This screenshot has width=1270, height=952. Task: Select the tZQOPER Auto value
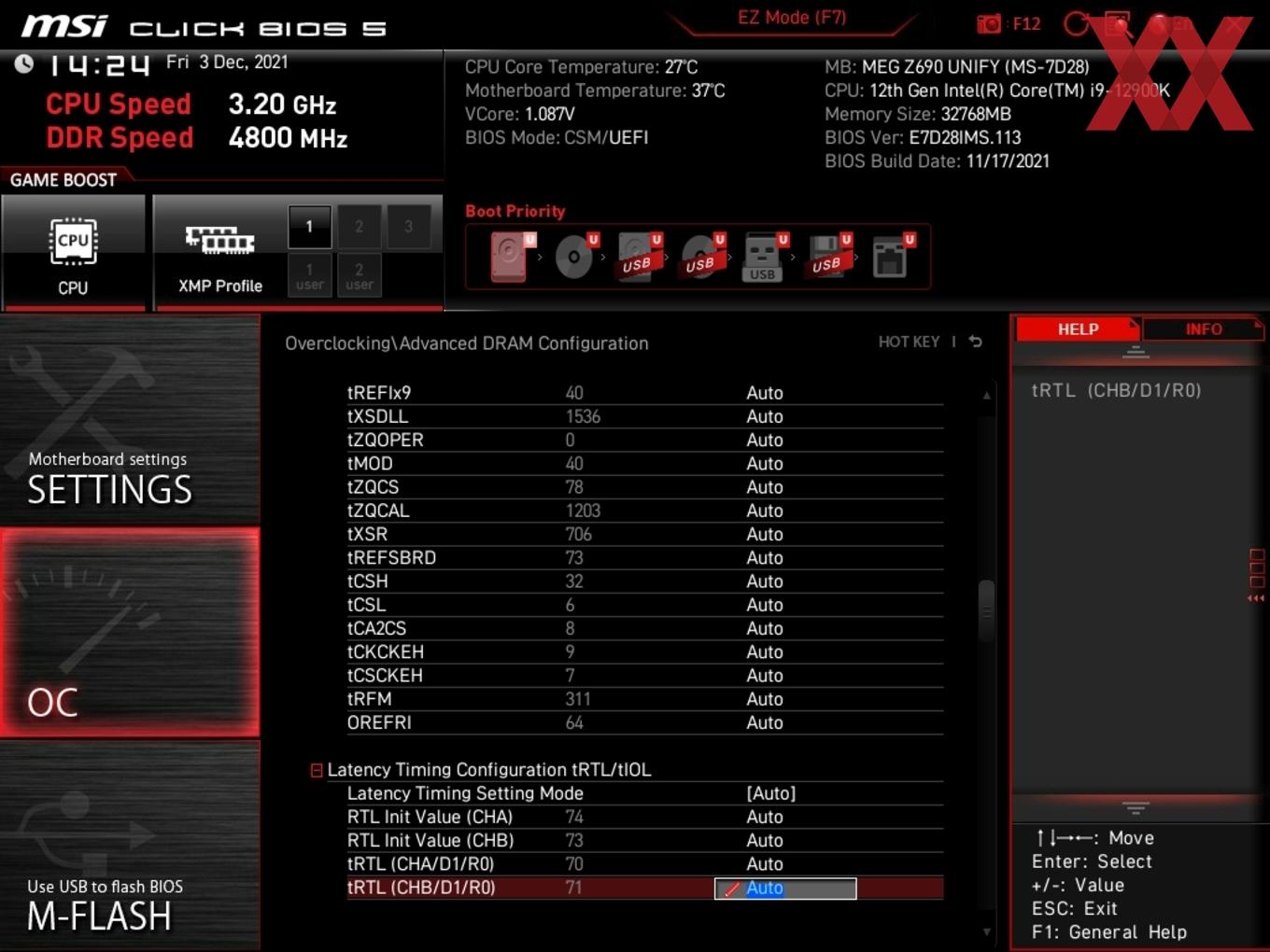764,440
